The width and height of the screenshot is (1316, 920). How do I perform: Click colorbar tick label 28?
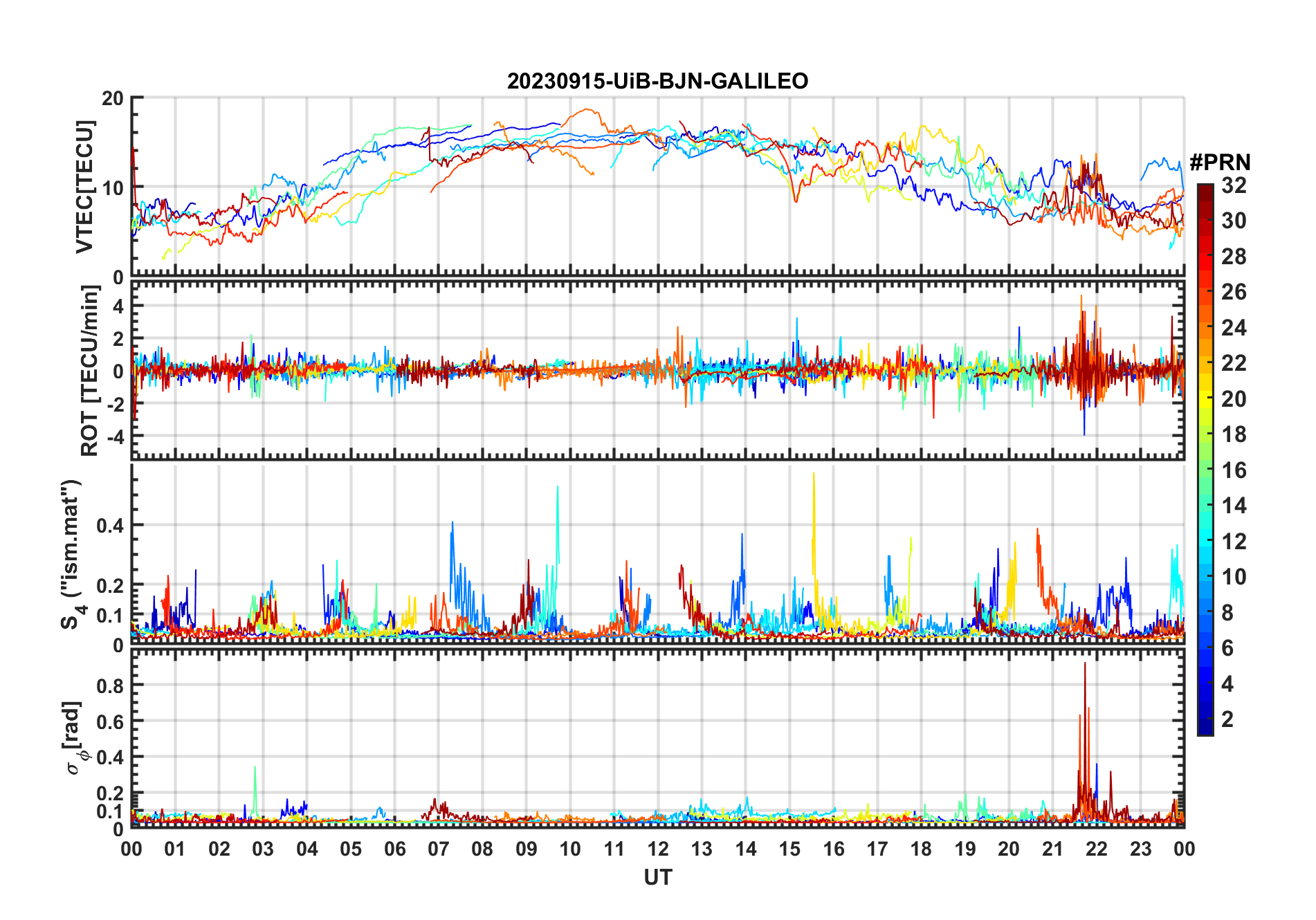click(1234, 257)
